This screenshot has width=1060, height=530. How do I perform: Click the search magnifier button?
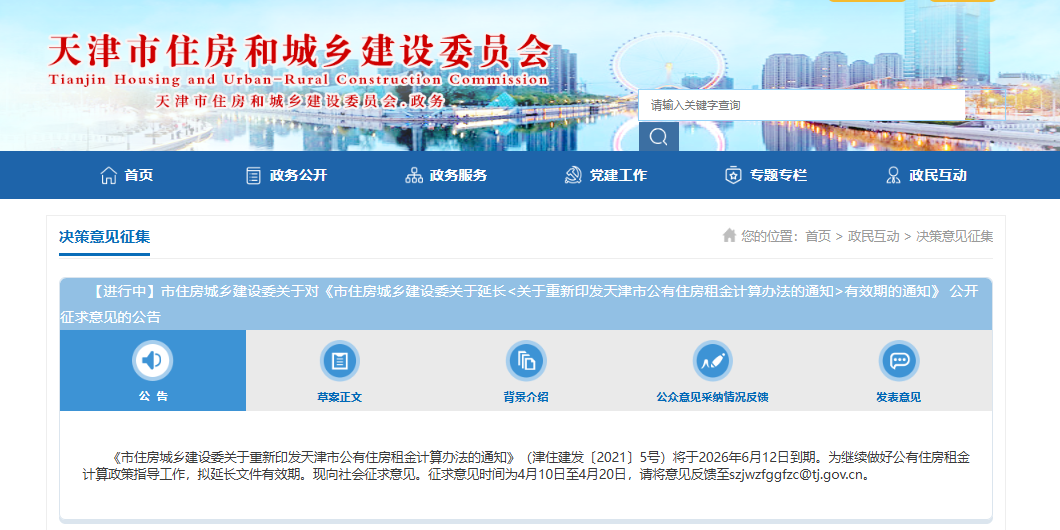[x=658, y=136]
